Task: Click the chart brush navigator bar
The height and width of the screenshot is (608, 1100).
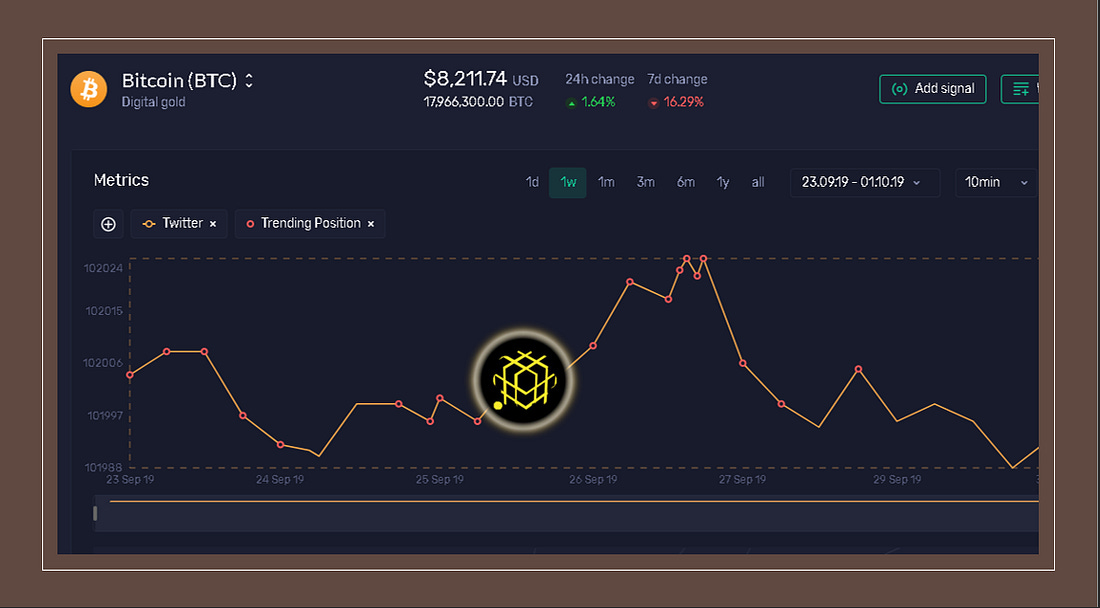Action: pos(566,513)
